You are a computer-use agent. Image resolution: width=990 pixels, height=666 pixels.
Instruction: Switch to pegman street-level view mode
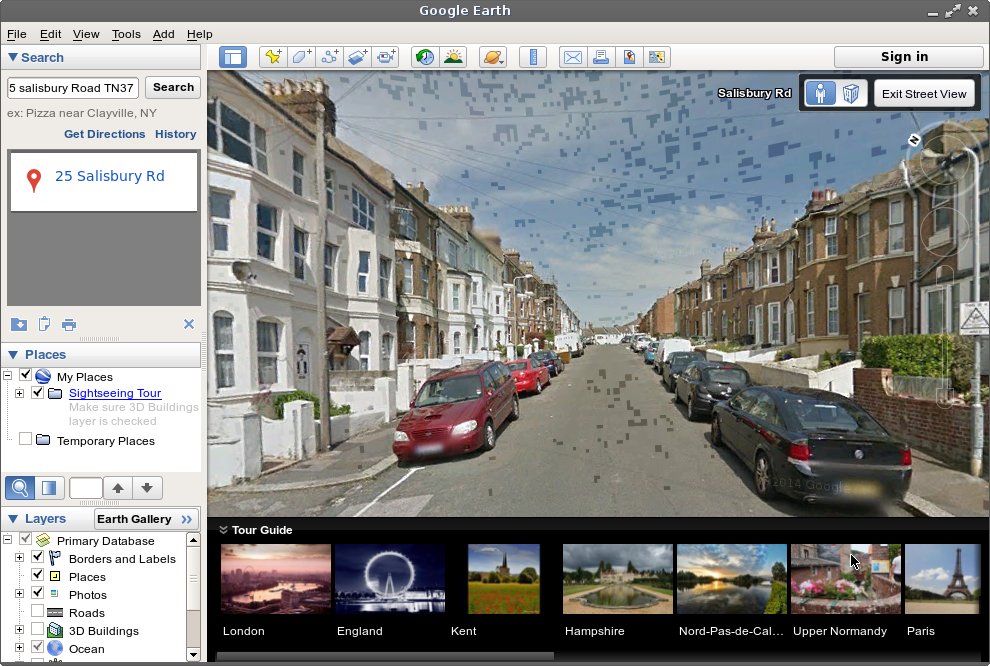pyautogui.click(x=820, y=93)
